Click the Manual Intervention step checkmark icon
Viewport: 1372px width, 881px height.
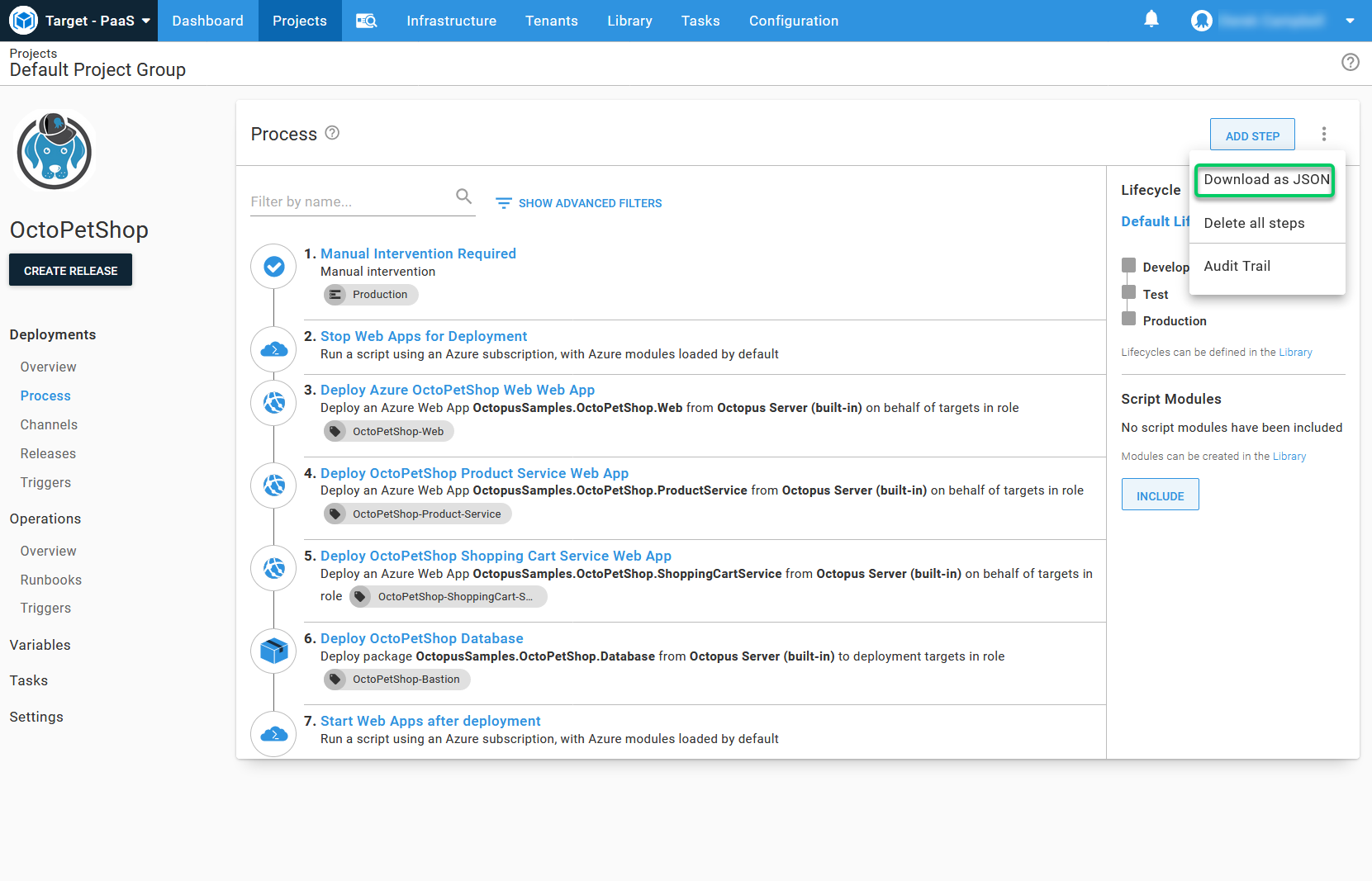(x=273, y=267)
